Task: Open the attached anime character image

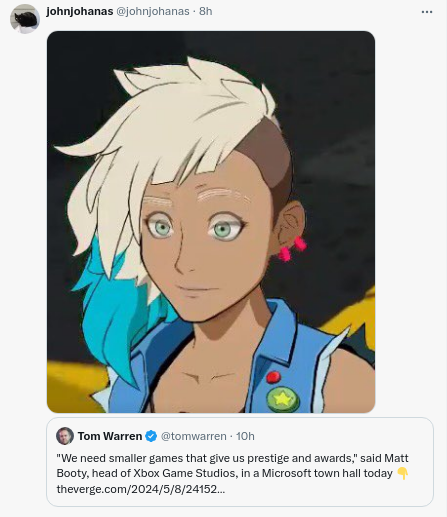Action: (211, 222)
